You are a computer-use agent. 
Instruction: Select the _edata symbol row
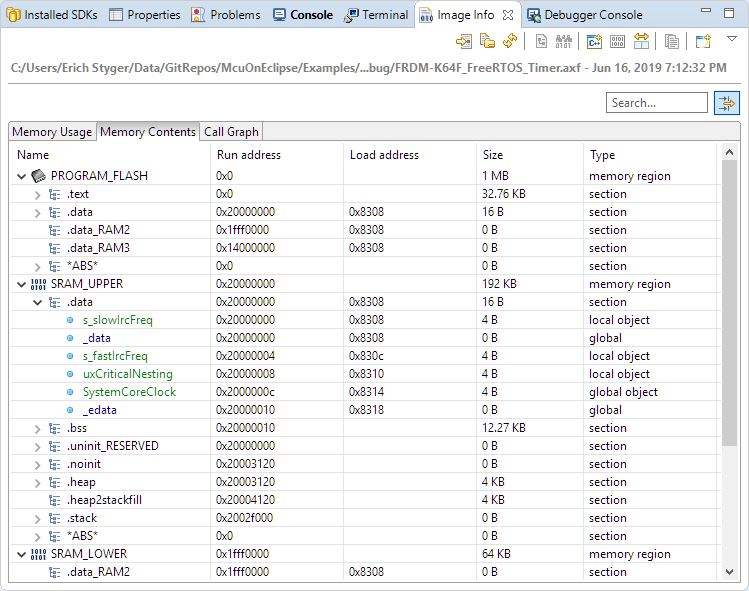tap(364, 410)
